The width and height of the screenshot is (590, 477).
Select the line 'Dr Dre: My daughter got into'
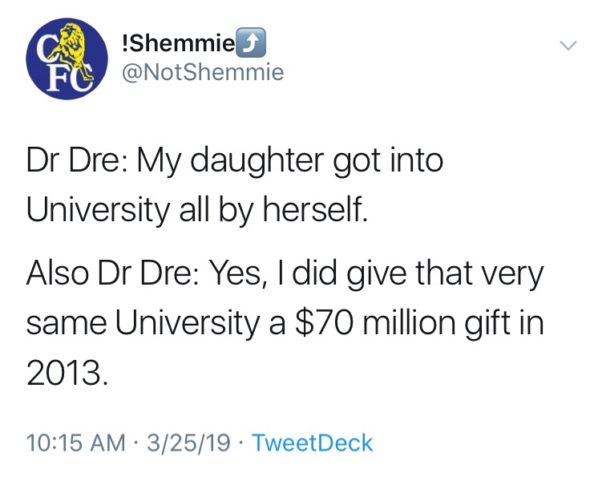click(234, 162)
